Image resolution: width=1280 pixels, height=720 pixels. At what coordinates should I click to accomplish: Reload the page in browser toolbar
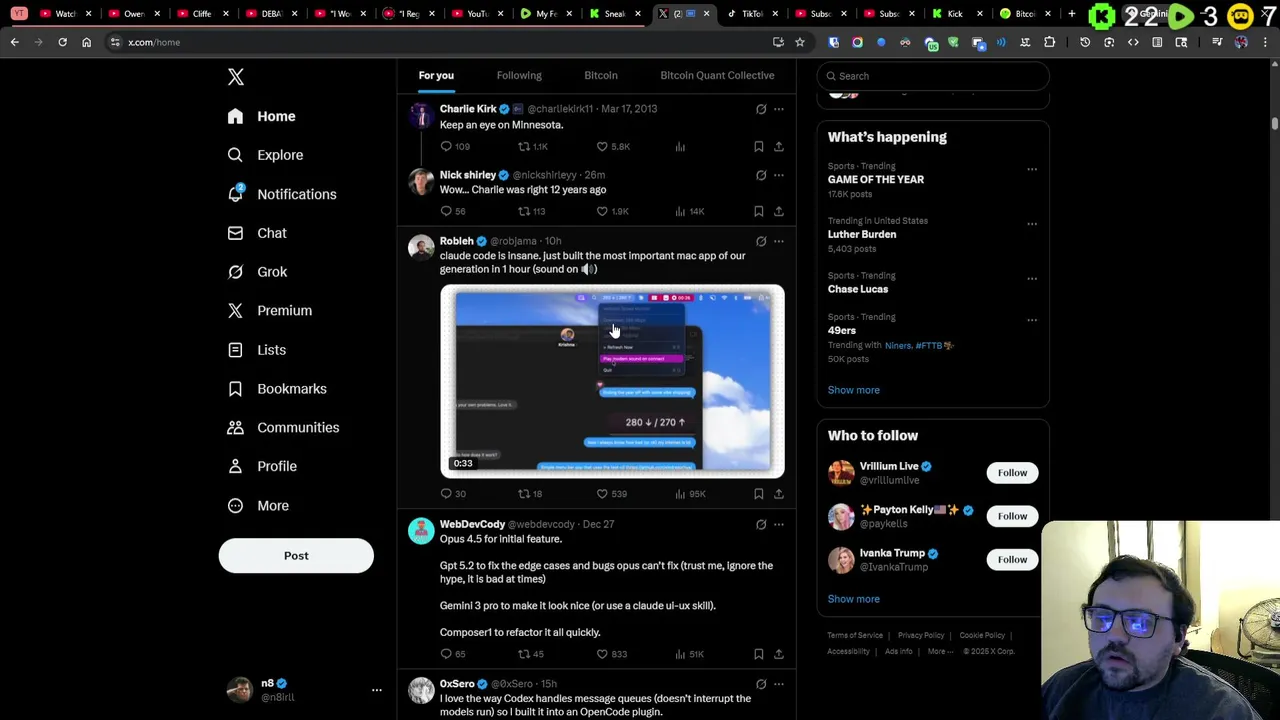(x=62, y=42)
